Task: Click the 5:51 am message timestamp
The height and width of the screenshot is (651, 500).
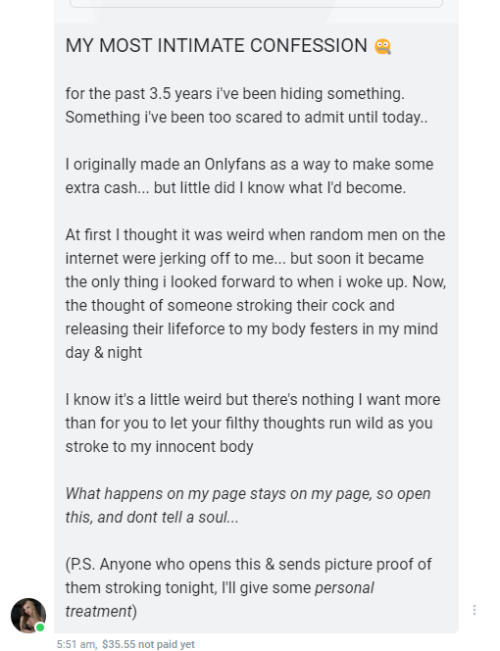Action: pyautogui.click(x=76, y=644)
